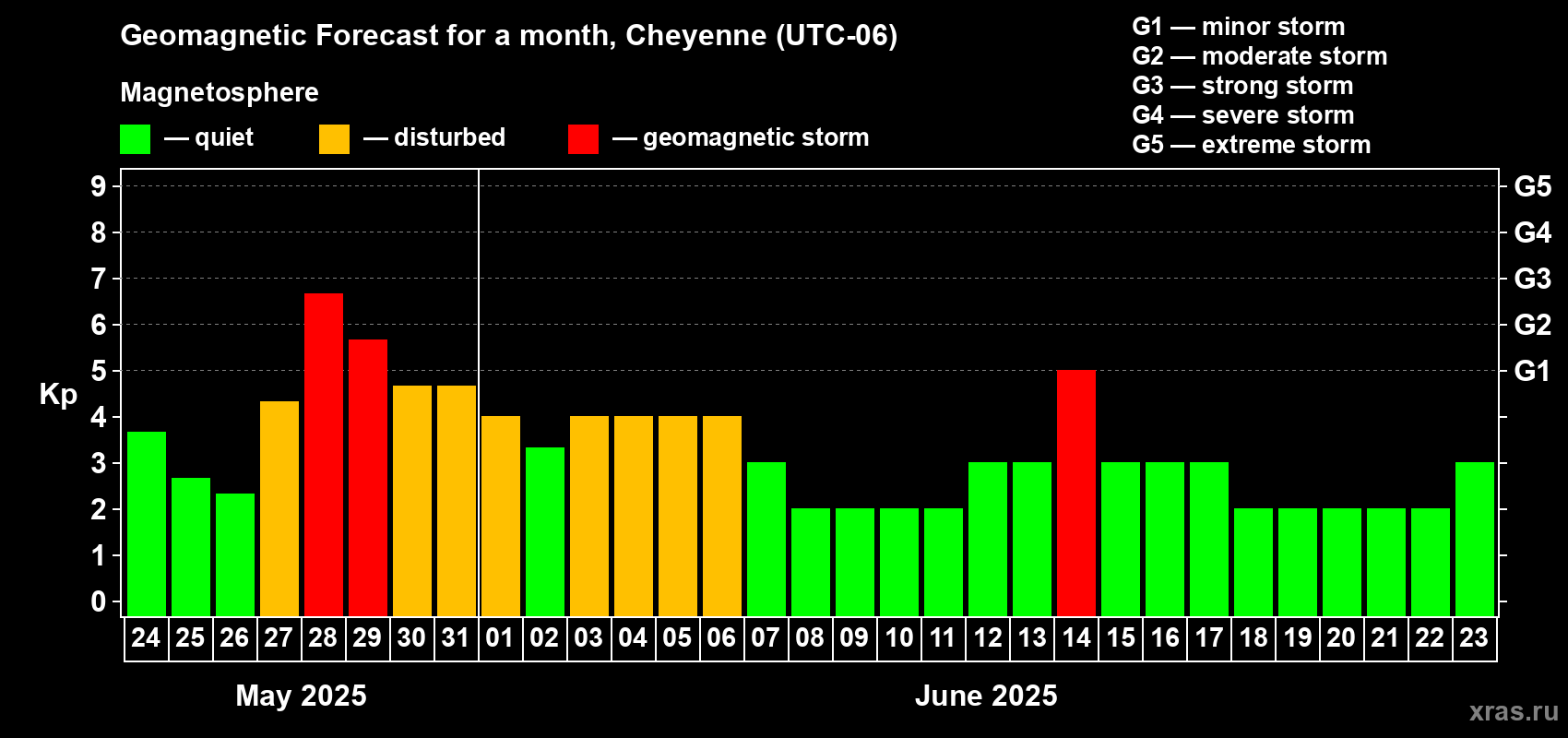Screen dimensions: 1568x738
Task: Click the green bar for June 12
Action: click(x=988, y=540)
